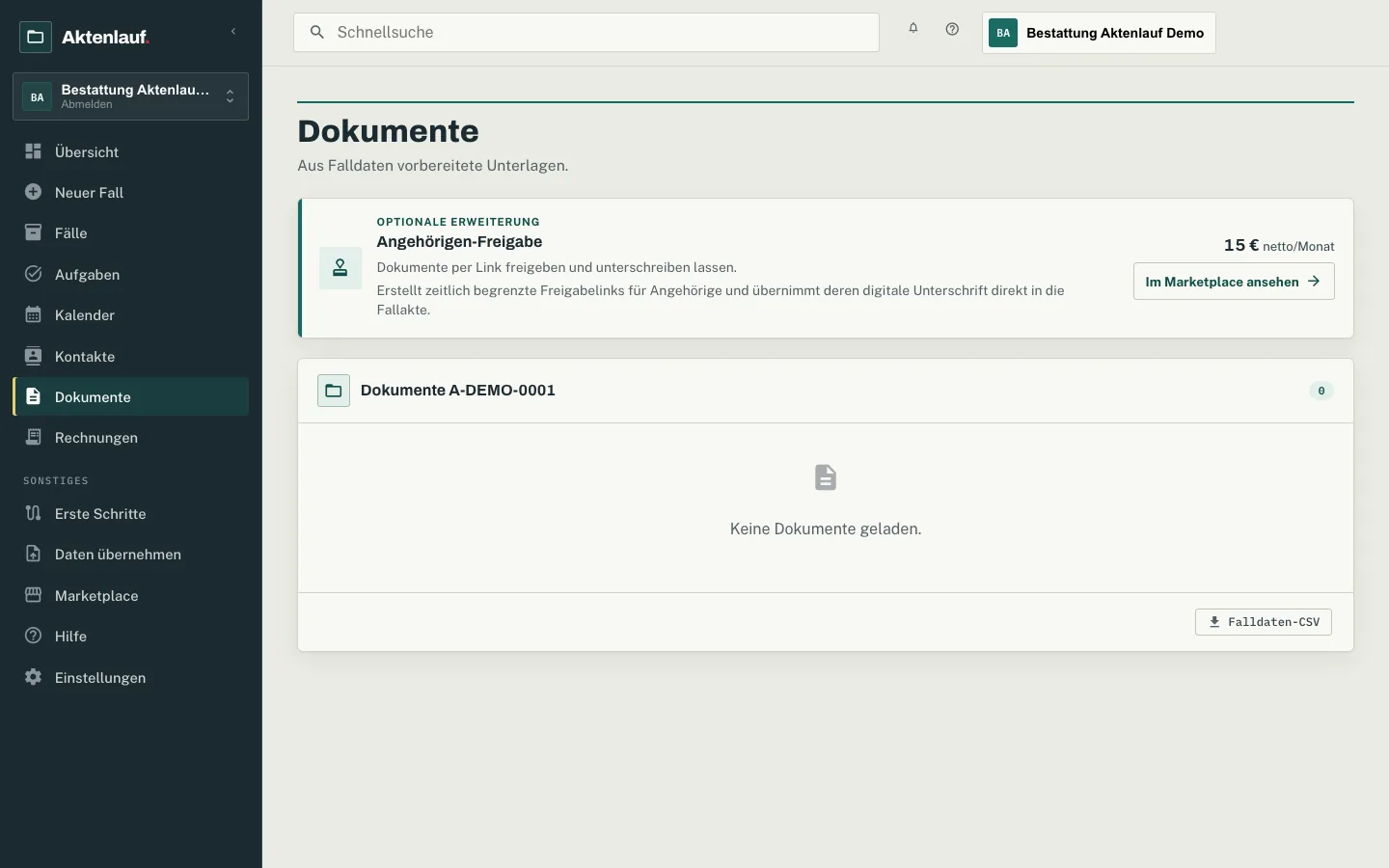
Task: Open Hilfe from the sidebar
Action: 130,636
